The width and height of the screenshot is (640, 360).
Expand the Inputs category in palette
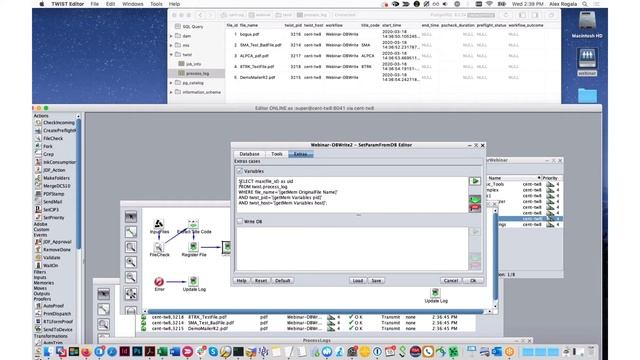coord(40,277)
